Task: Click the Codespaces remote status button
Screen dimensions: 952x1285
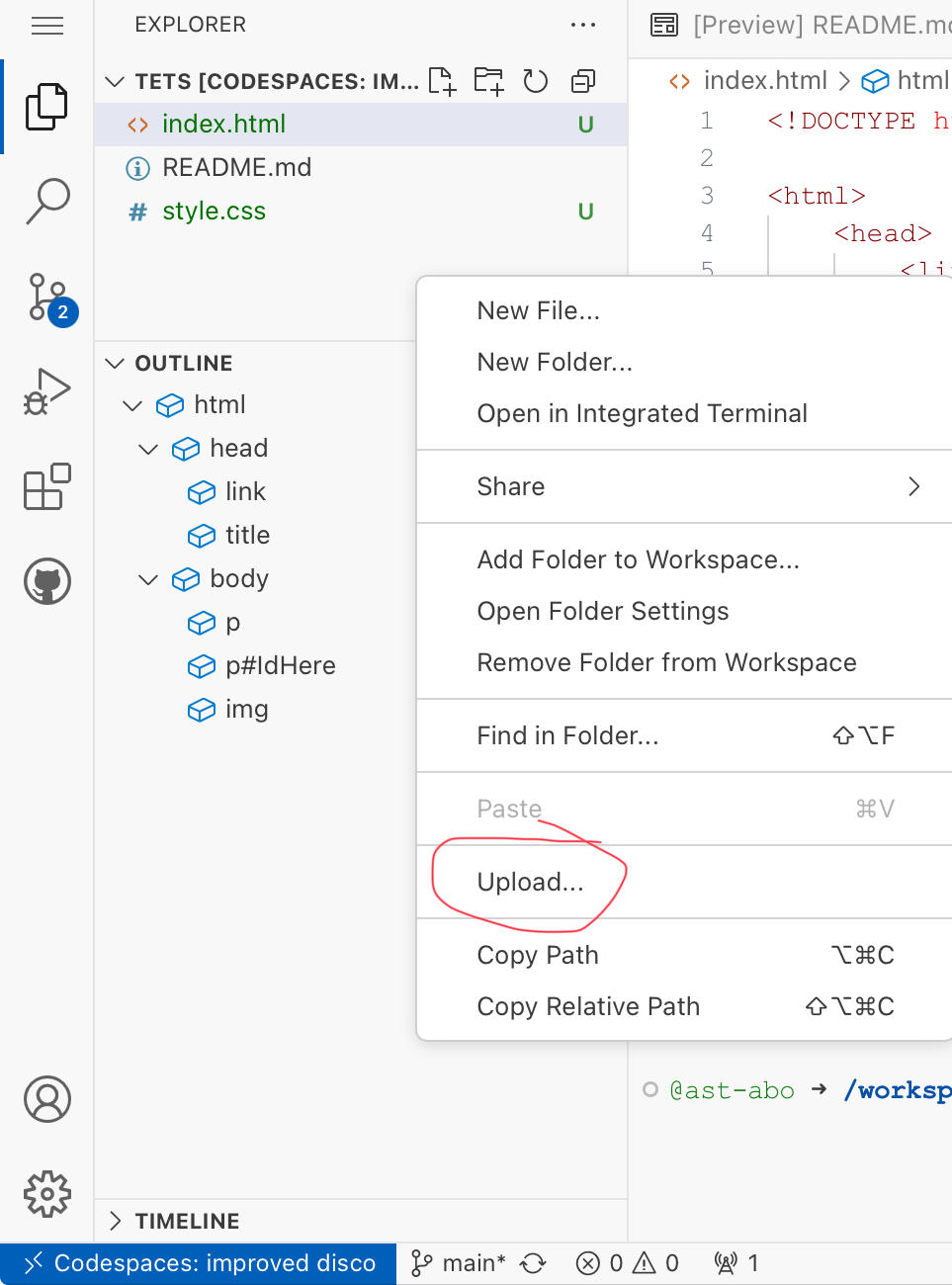Action: [x=200, y=1263]
